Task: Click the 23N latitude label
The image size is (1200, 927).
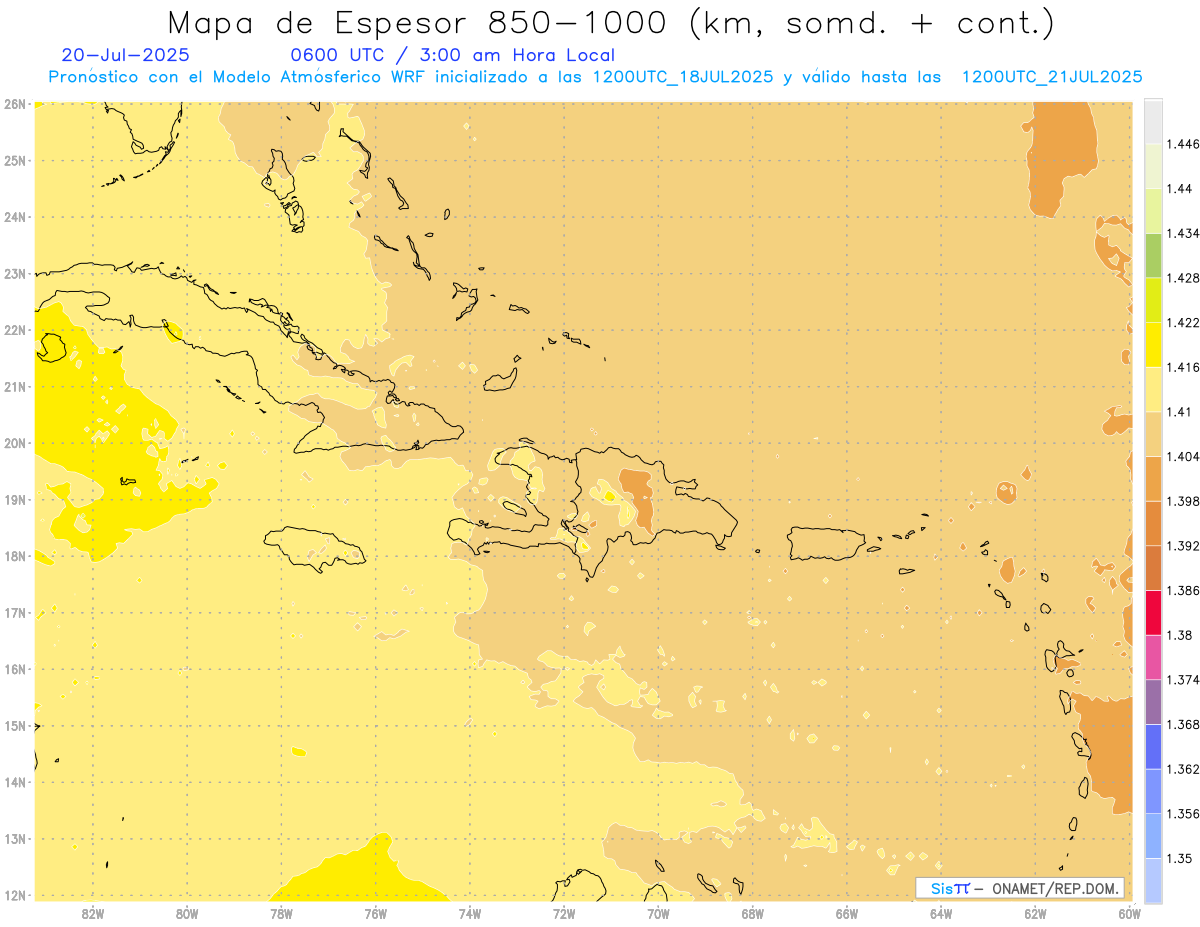Action: coord(15,273)
